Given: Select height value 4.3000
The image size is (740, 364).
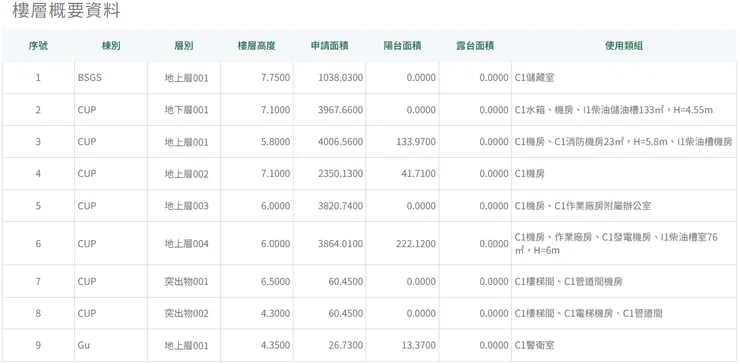Looking at the screenshot, I should pyautogui.click(x=276, y=313).
